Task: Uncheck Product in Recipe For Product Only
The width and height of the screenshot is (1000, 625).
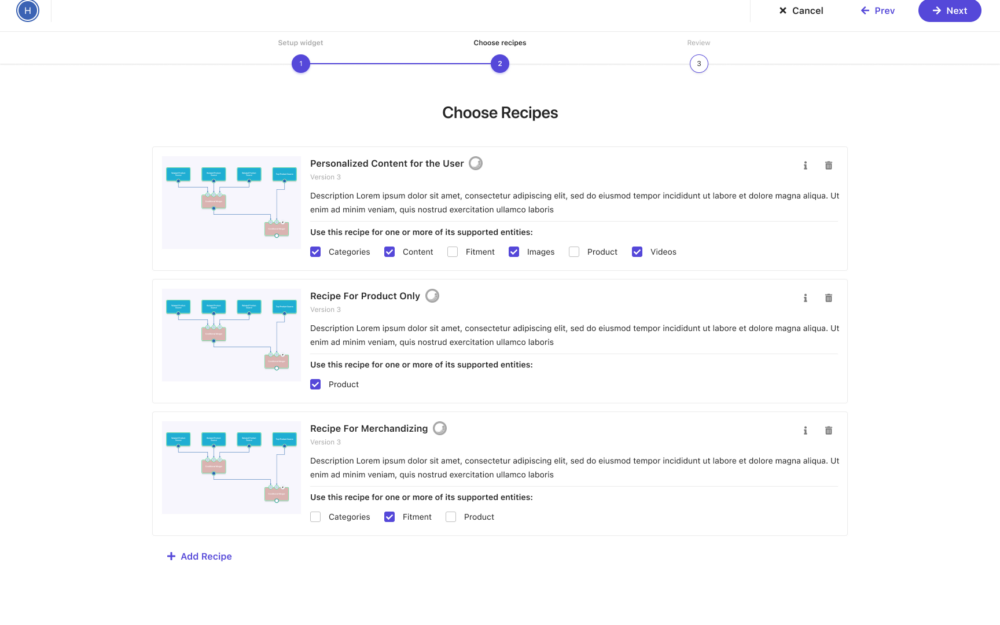Action: 316,384
